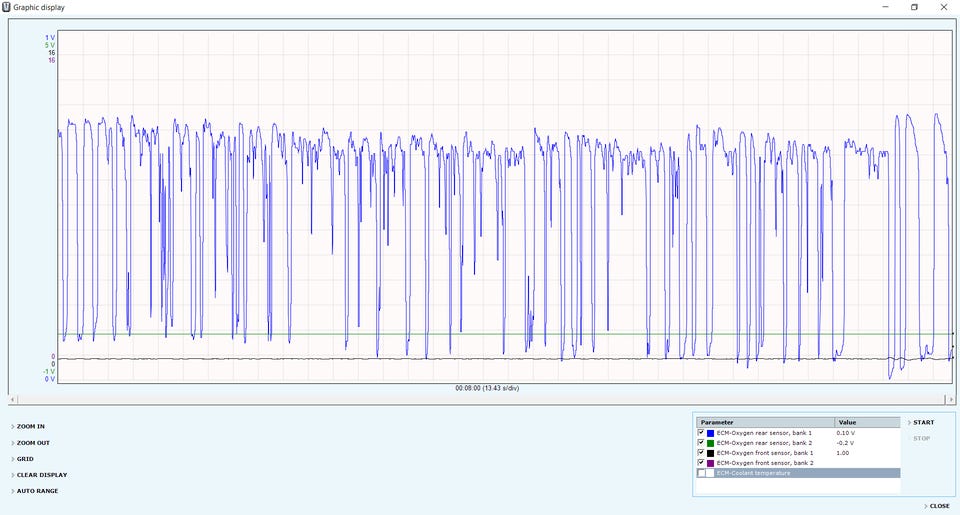This screenshot has width=960, height=515.
Task: Uncheck Oxygen rear sensor bank 2 checkbox
Action: pyautogui.click(x=701, y=442)
